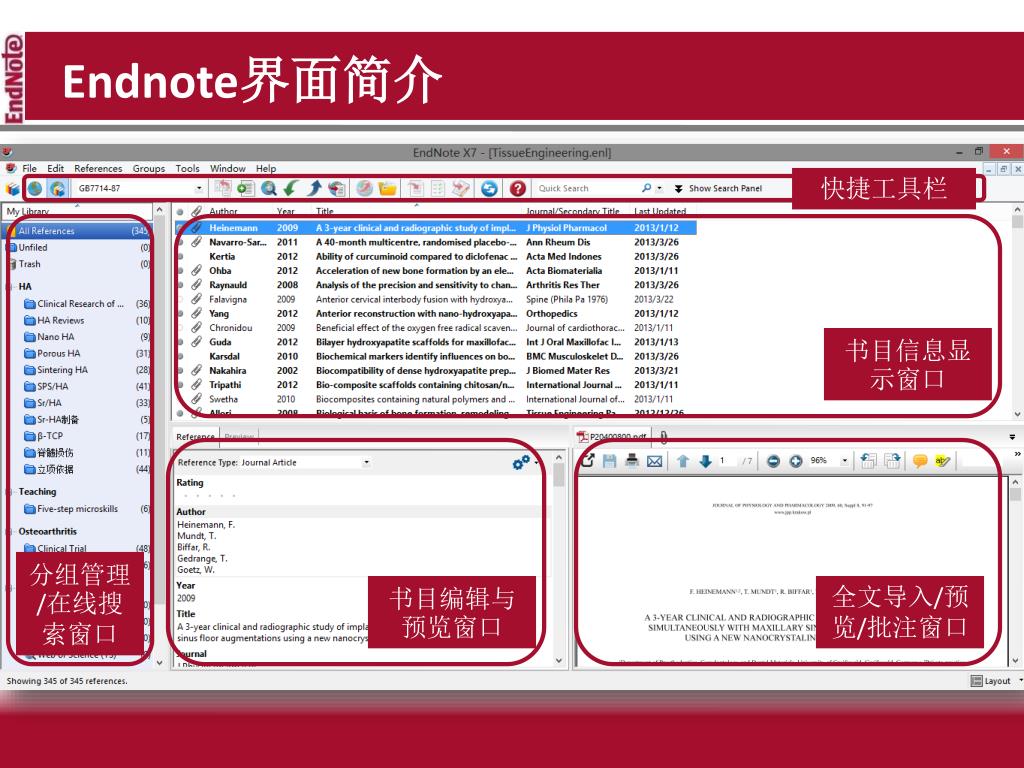Click the yellow Open File folder icon
Viewport: 1024px width, 768px height.
[x=387, y=189]
